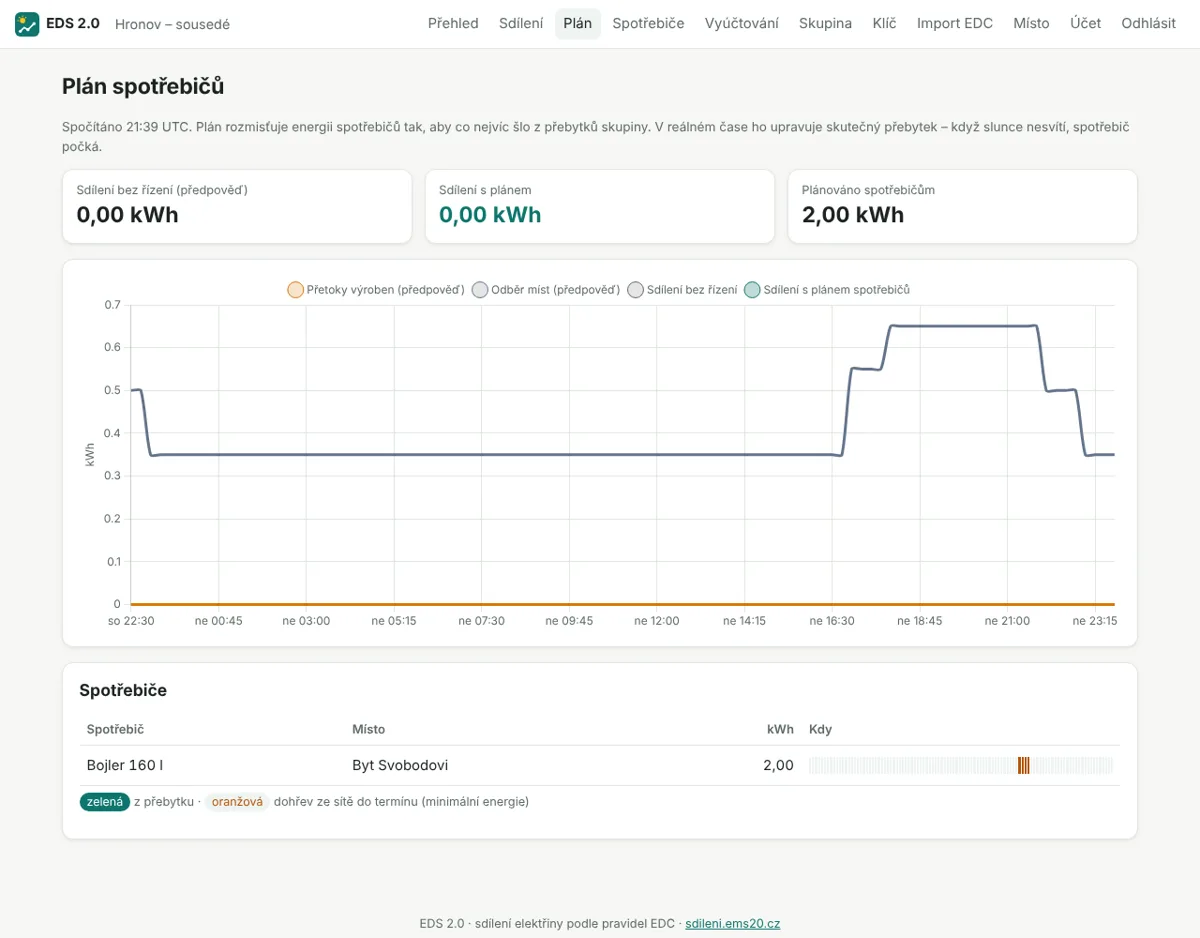Click the orange schedule bars for Bojler 160 l
Screen dimensions: 1200x938
(1024, 766)
